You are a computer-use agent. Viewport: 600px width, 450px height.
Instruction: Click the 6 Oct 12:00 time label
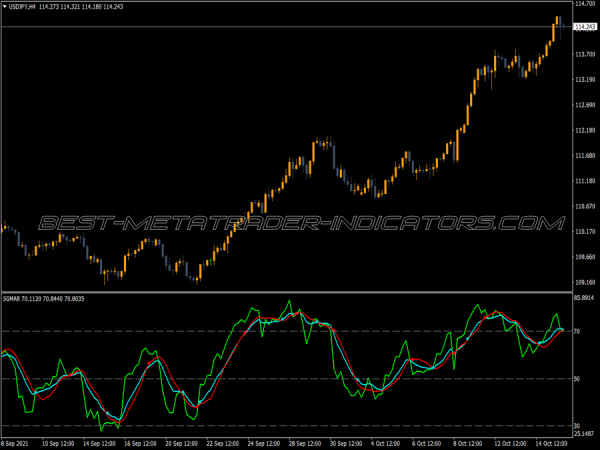pos(427,444)
